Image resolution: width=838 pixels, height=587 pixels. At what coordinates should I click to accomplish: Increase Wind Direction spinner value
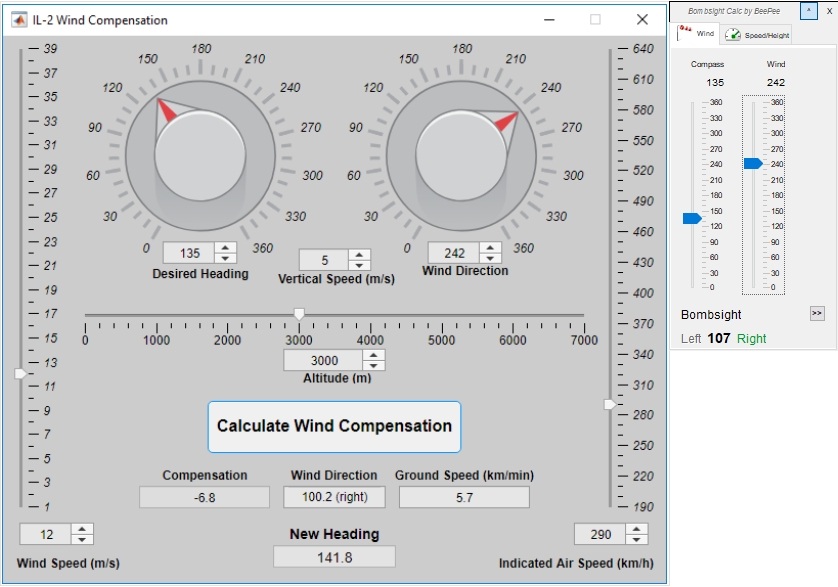coord(490,248)
